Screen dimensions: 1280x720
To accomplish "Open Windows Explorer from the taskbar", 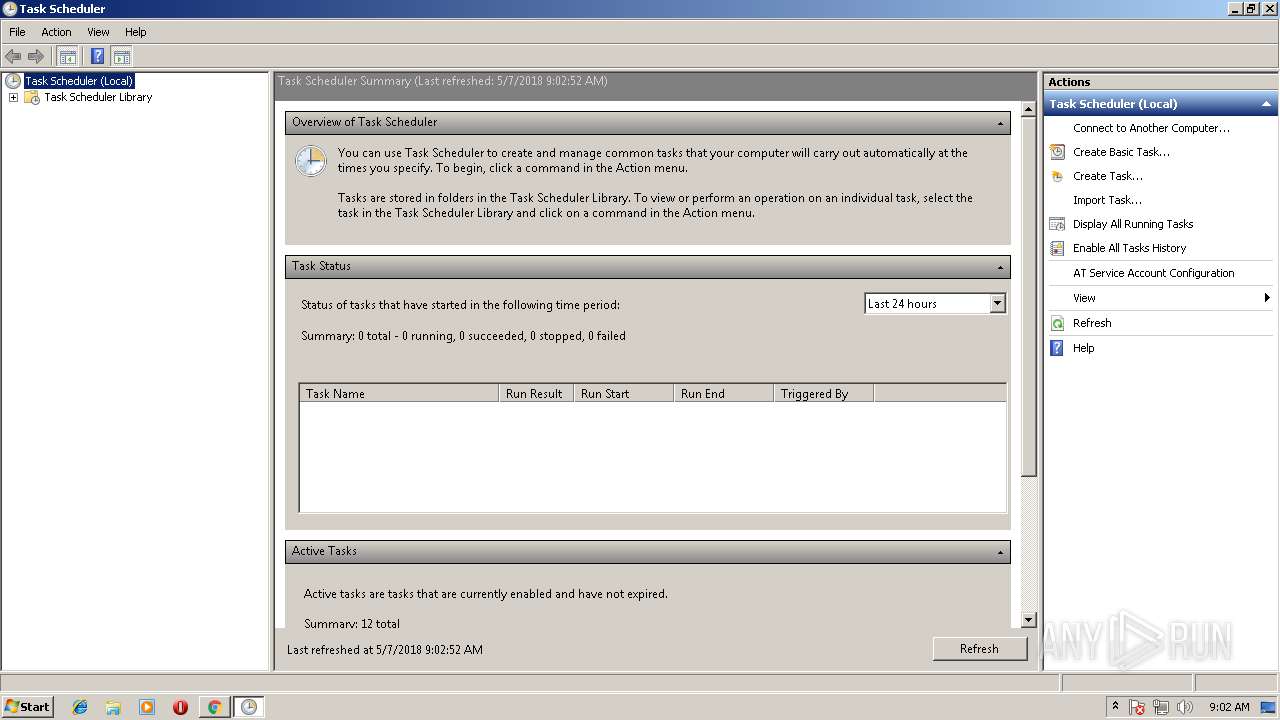I will pyautogui.click(x=113, y=707).
